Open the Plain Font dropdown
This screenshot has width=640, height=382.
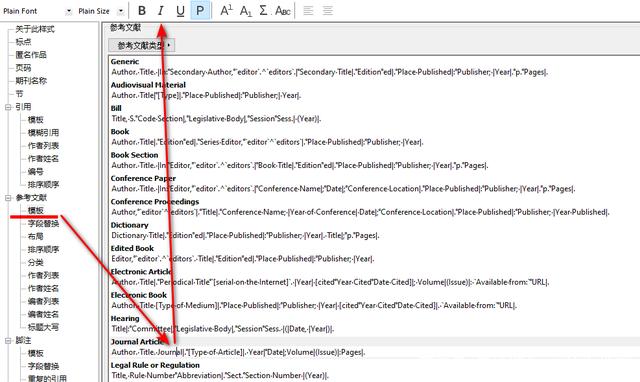click(68, 11)
